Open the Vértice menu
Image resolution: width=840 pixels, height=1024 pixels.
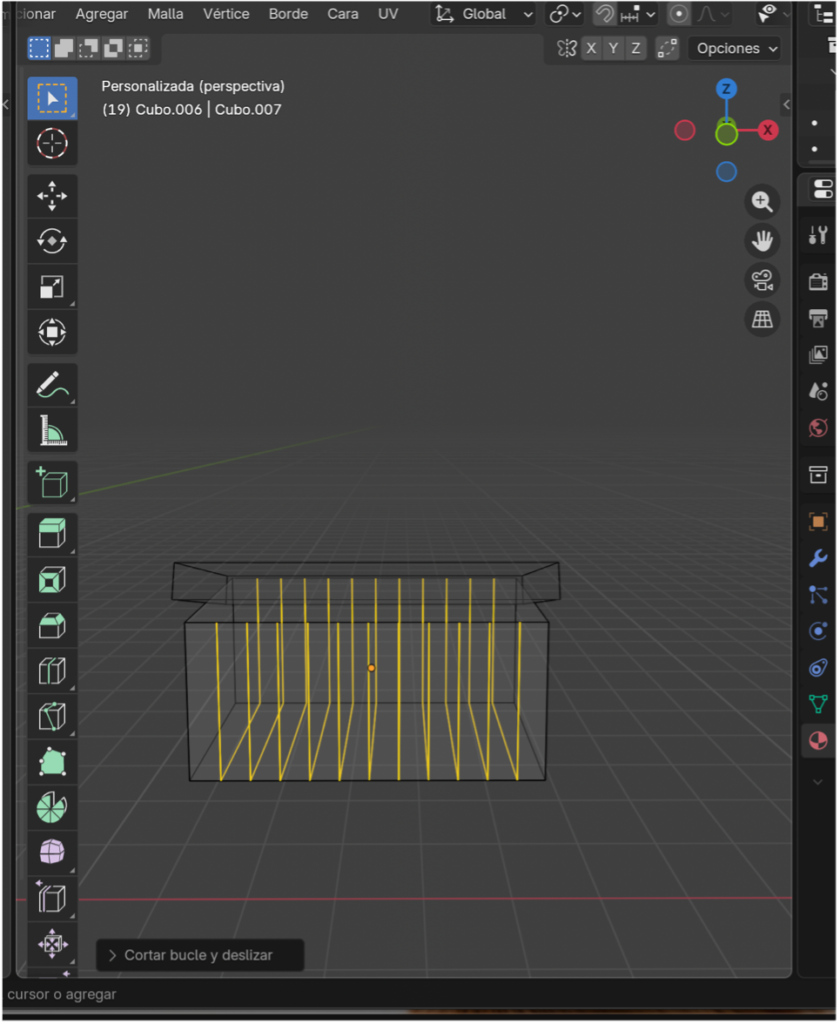click(226, 14)
